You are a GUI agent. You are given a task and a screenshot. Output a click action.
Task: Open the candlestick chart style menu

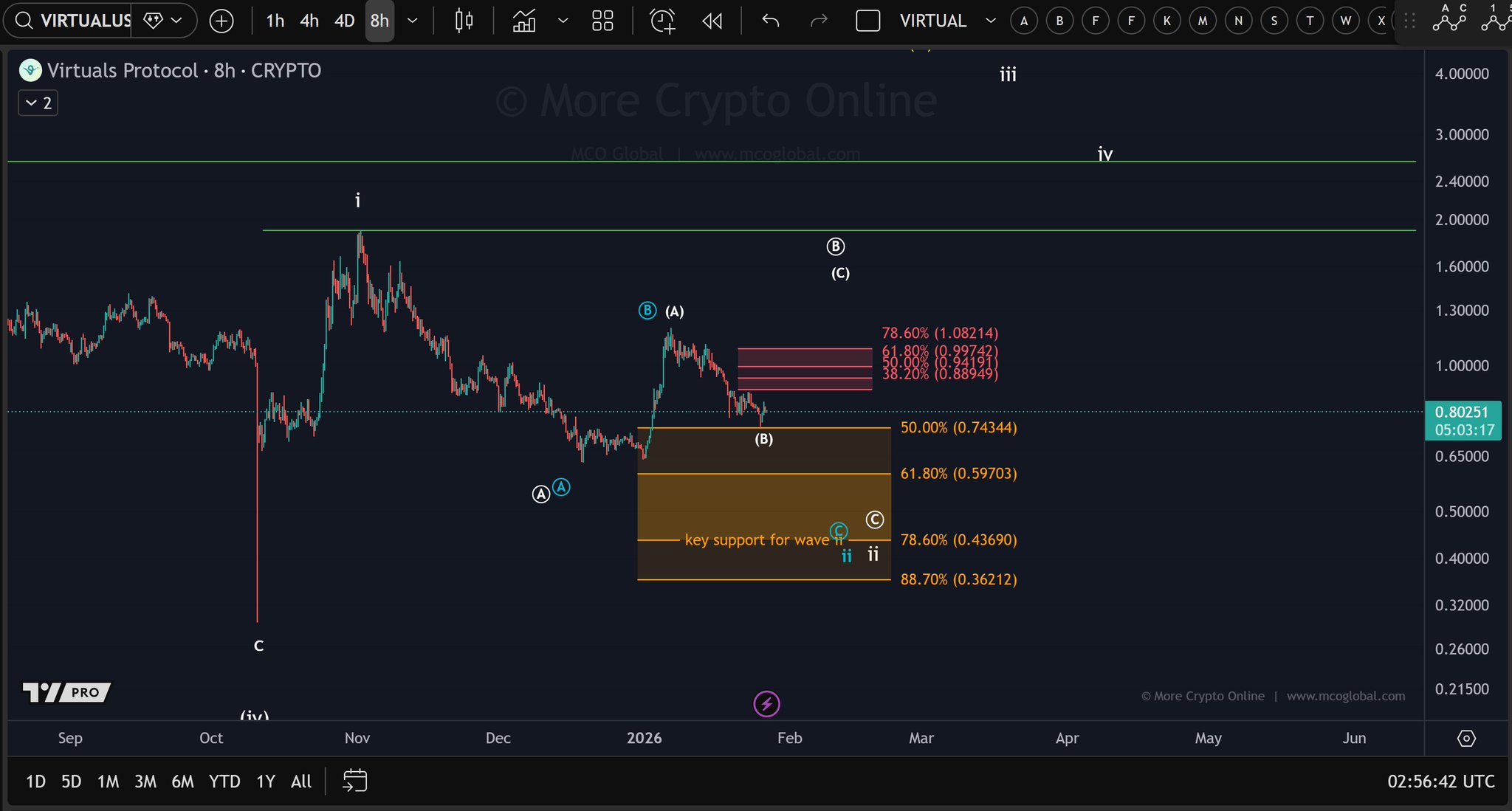[x=464, y=21]
